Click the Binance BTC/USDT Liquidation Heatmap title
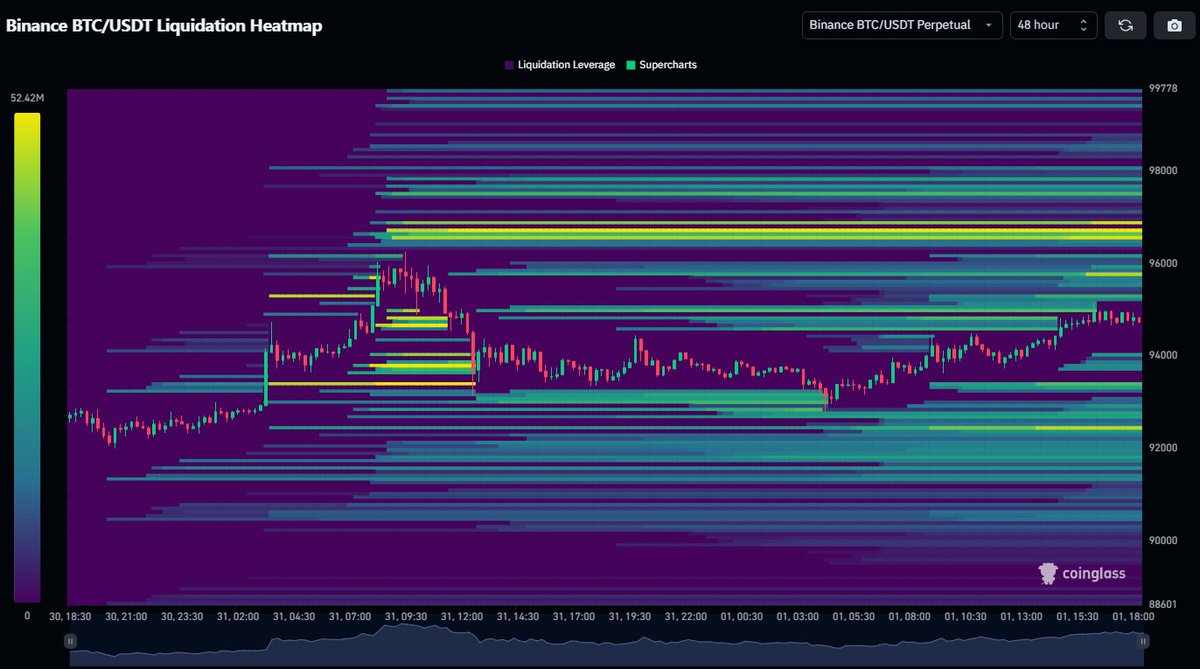Image resolution: width=1200 pixels, height=669 pixels. [x=164, y=26]
